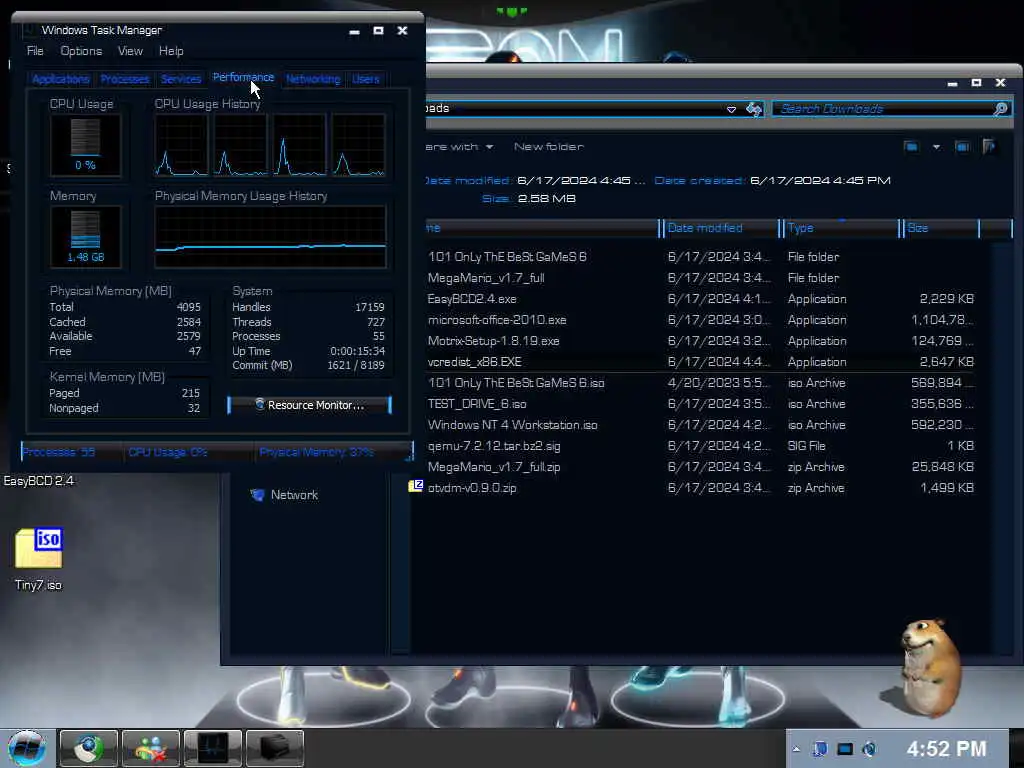
Task: Click the EasyBCD 2.4 desktop label
Action: [x=39, y=481]
